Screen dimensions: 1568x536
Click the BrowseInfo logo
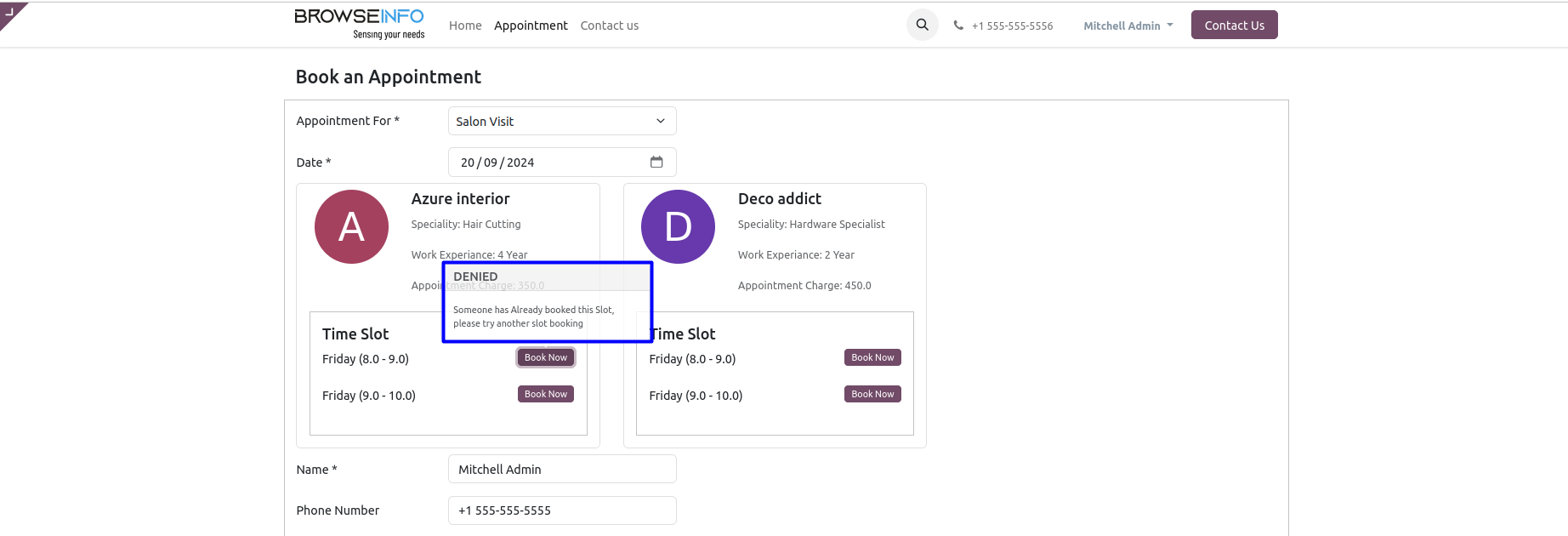359,24
